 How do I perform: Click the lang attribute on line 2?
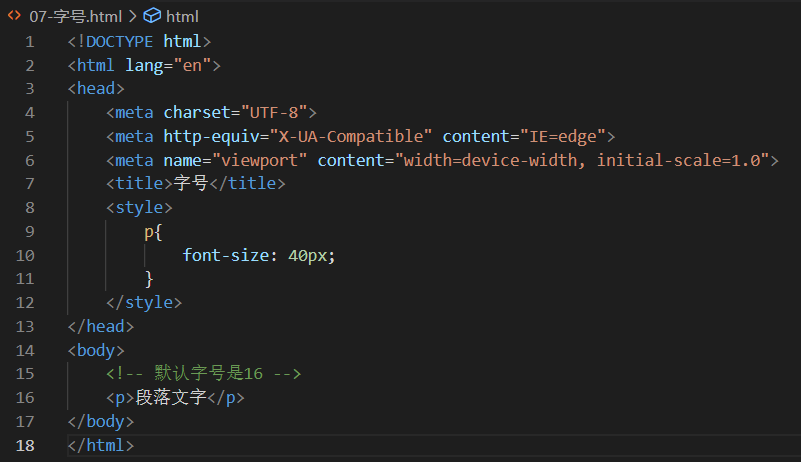tap(144, 65)
